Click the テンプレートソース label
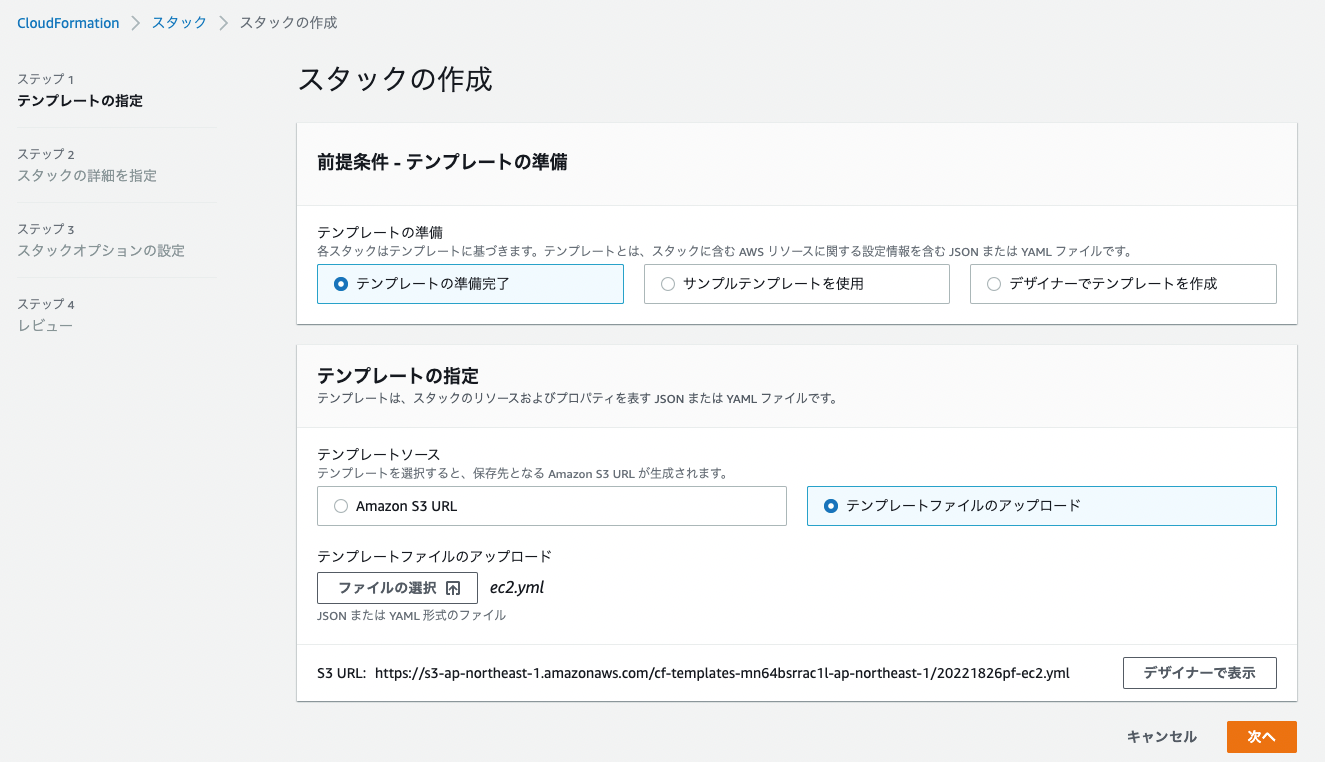The height and width of the screenshot is (762, 1325). (379, 455)
